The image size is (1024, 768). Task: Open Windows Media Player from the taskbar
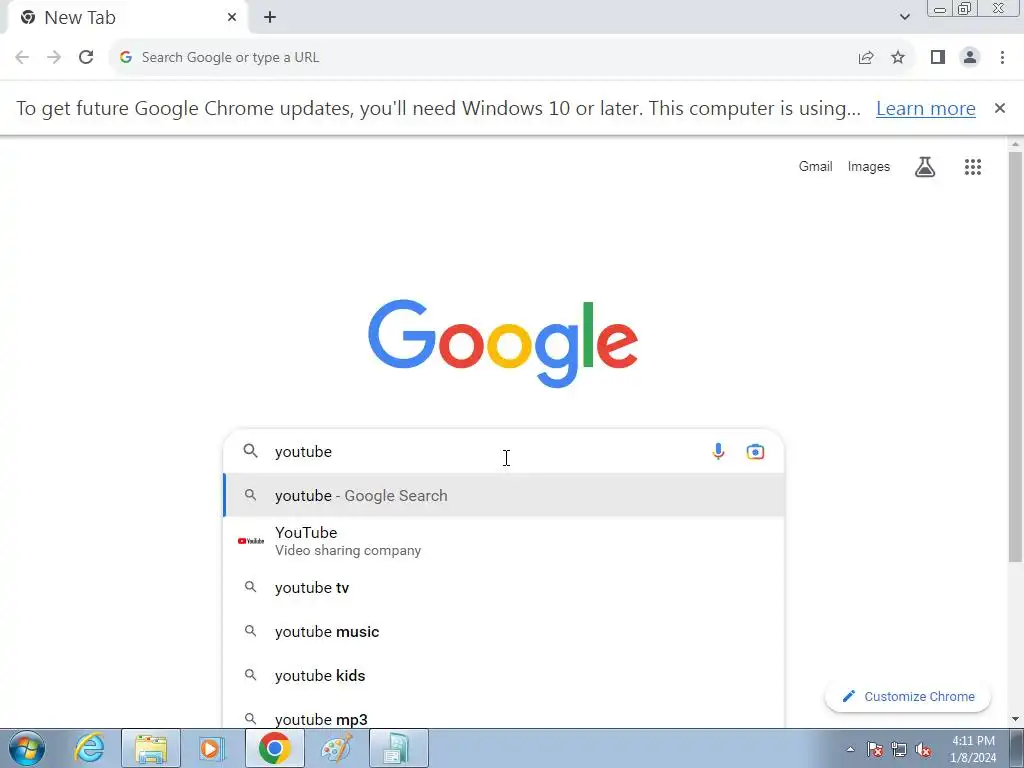(x=210, y=748)
